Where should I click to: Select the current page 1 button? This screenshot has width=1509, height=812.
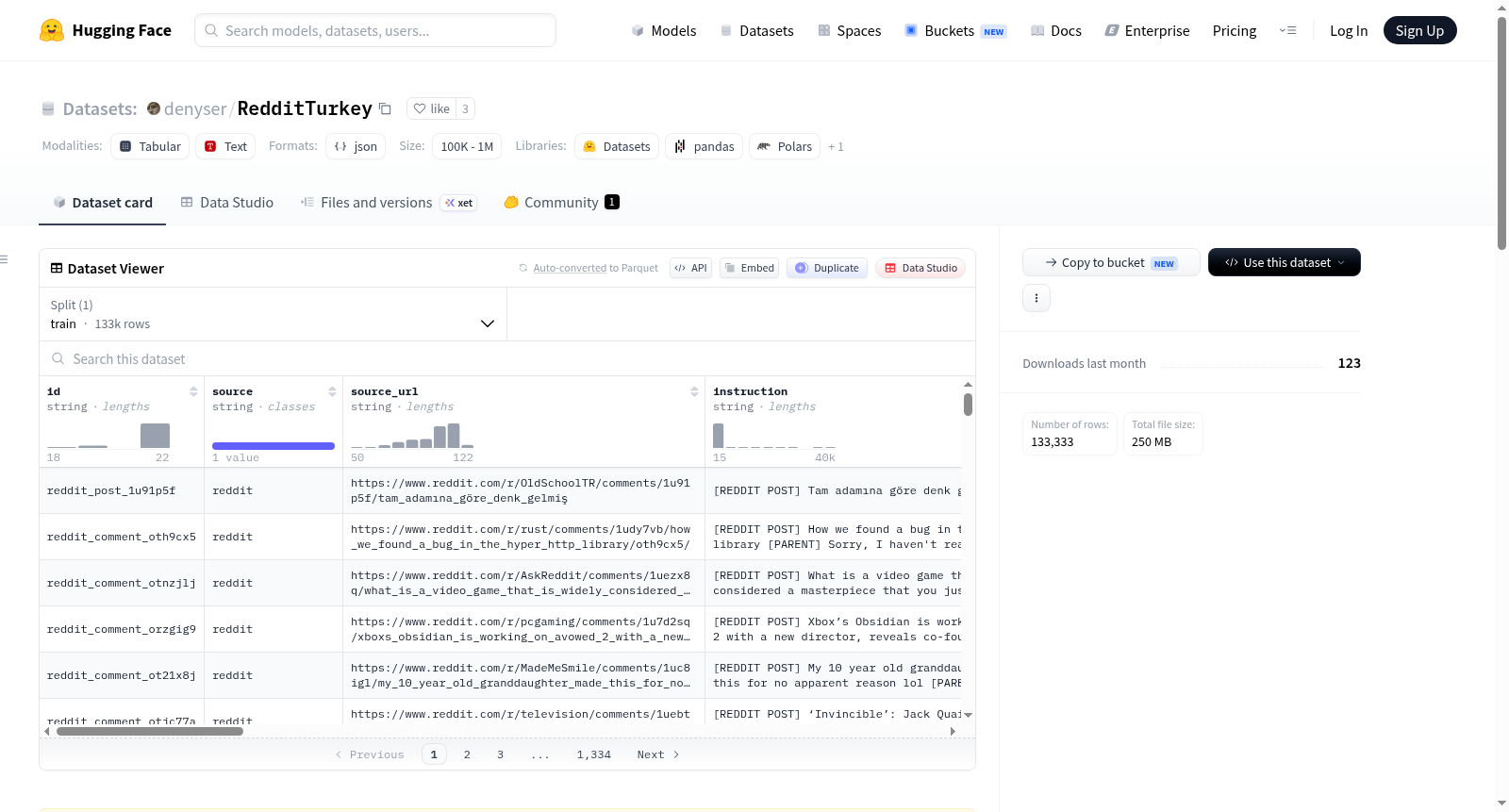pyautogui.click(x=434, y=754)
